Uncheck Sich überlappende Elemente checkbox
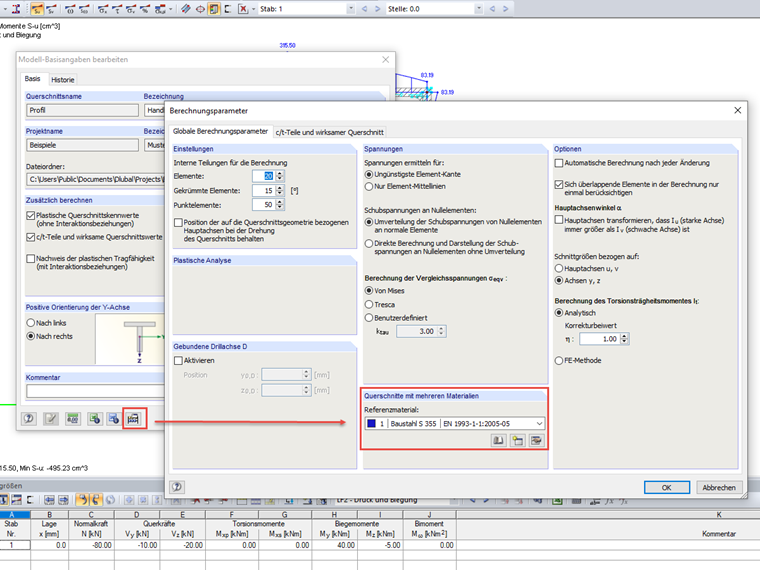This screenshot has width=760, height=570. coord(559,185)
